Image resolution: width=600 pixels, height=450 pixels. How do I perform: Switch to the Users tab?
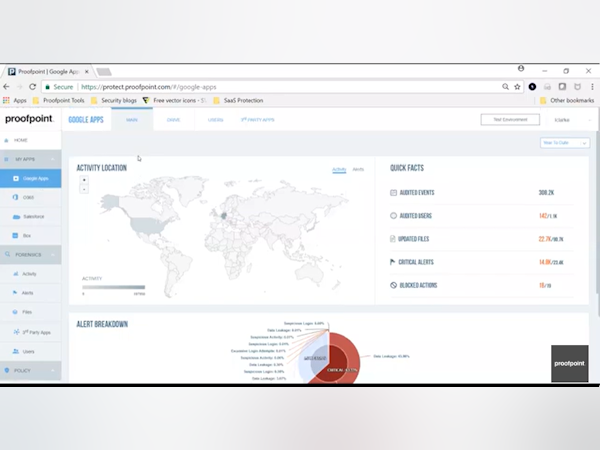(x=215, y=120)
